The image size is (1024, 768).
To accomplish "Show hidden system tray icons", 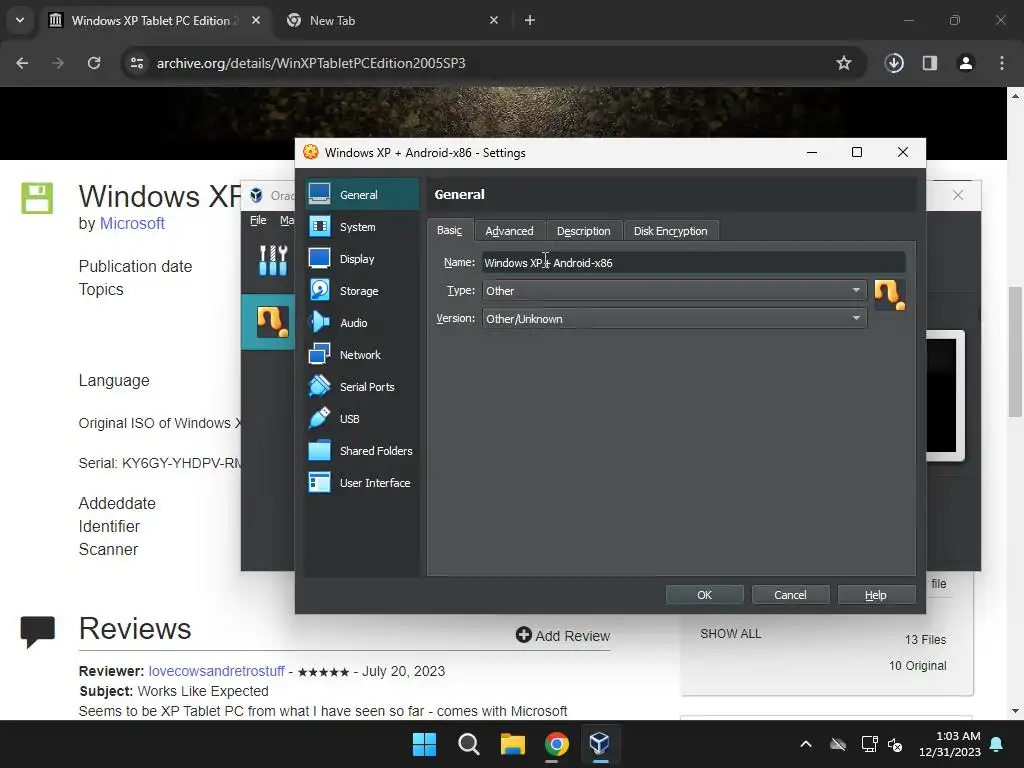I will coord(806,744).
